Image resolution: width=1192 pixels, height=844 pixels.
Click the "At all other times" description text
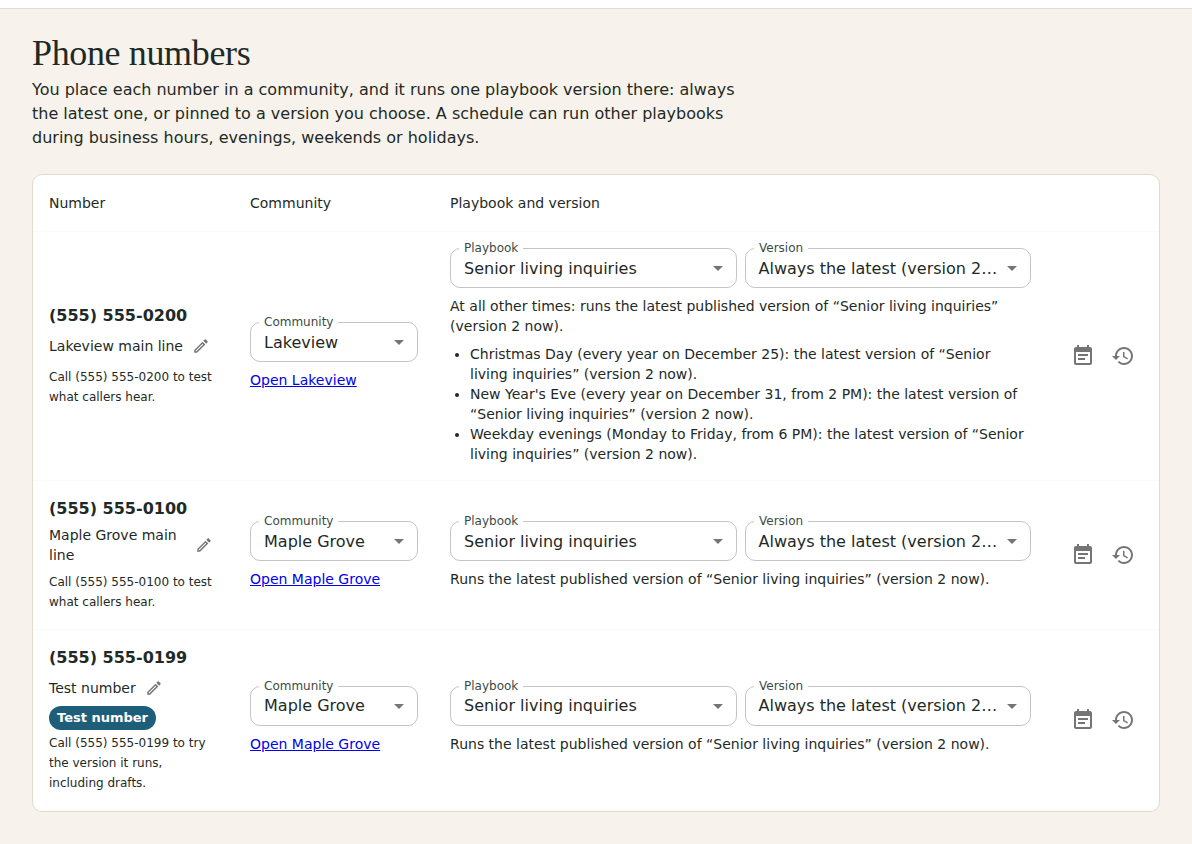(724, 316)
